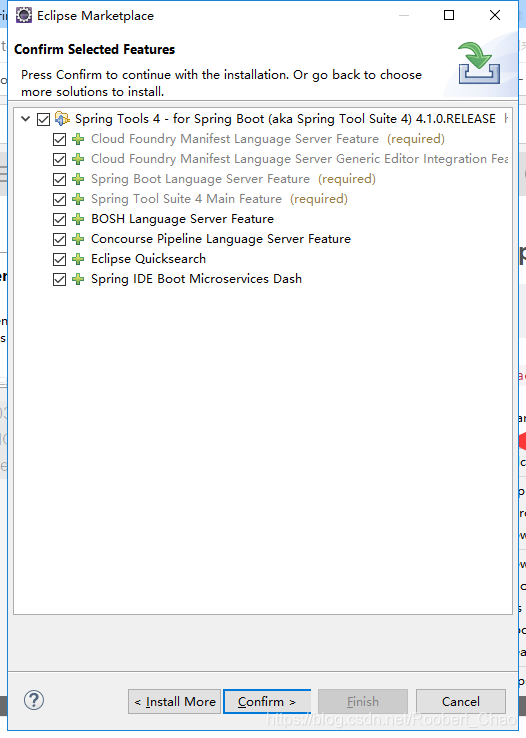Click plus icon beside Concourse Pipeline Language Server Feature
This screenshot has width=526, height=738.
78,239
